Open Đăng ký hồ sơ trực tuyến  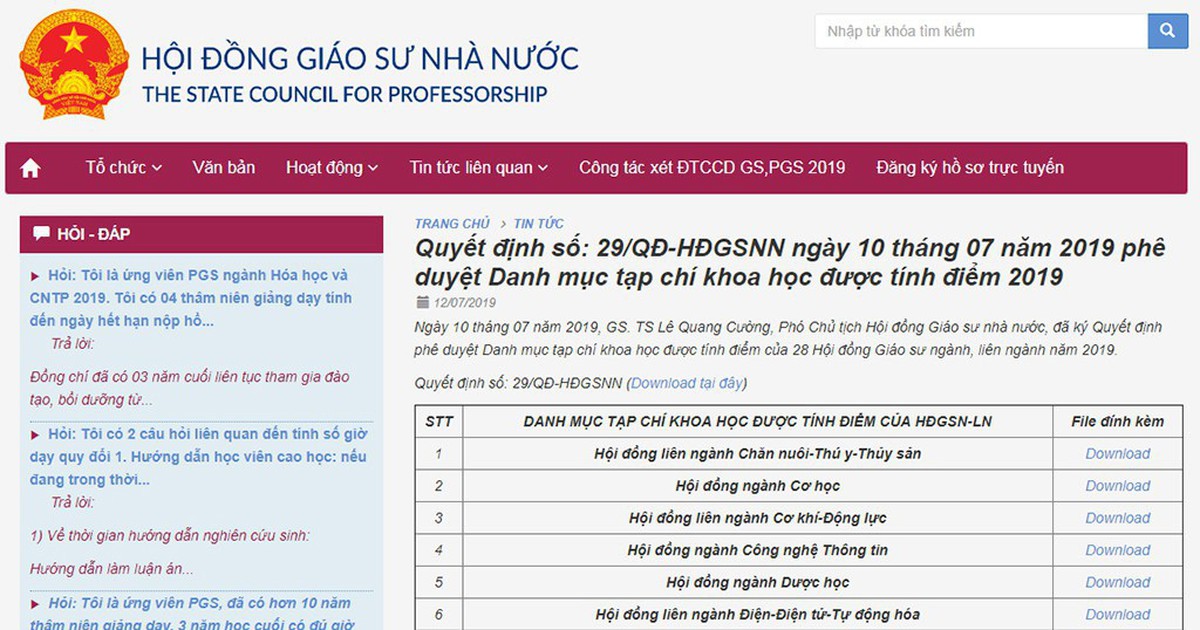click(x=970, y=168)
